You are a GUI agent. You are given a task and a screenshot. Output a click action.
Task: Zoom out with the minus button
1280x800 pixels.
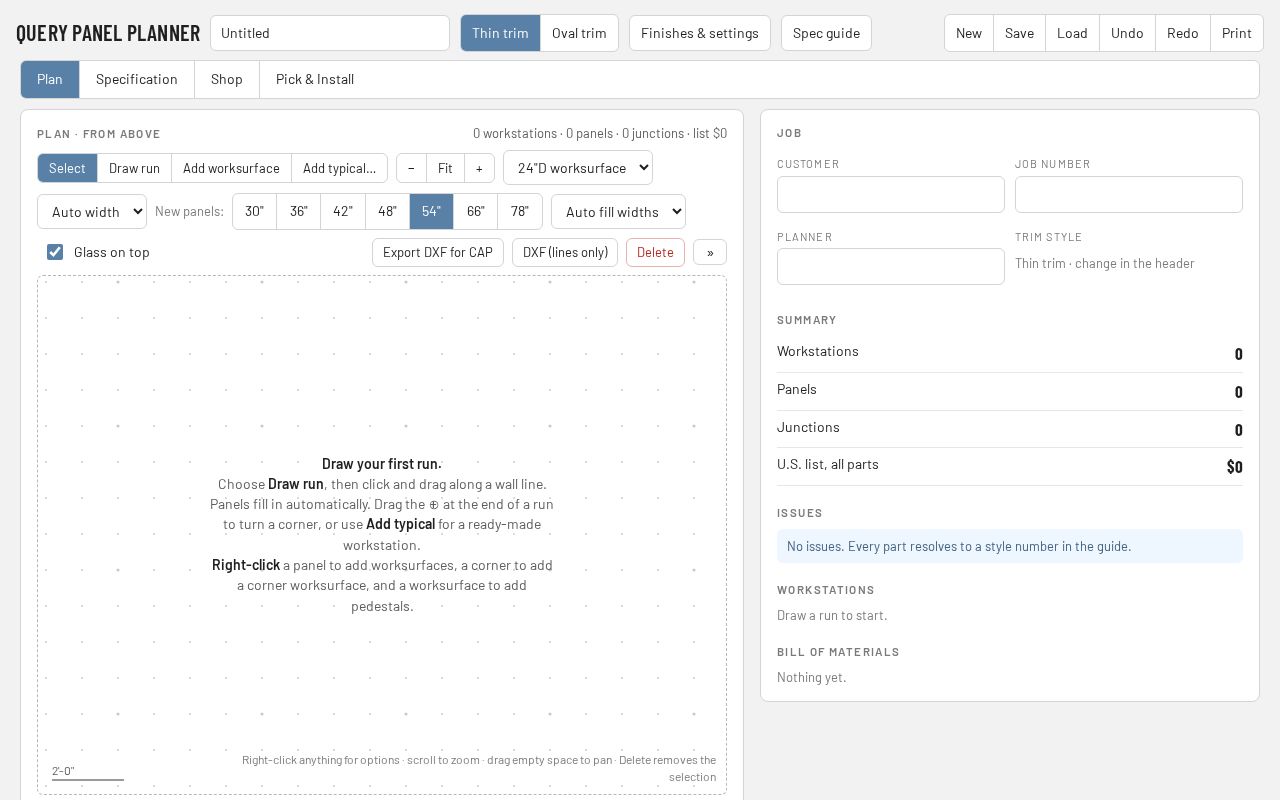click(411, 168)
